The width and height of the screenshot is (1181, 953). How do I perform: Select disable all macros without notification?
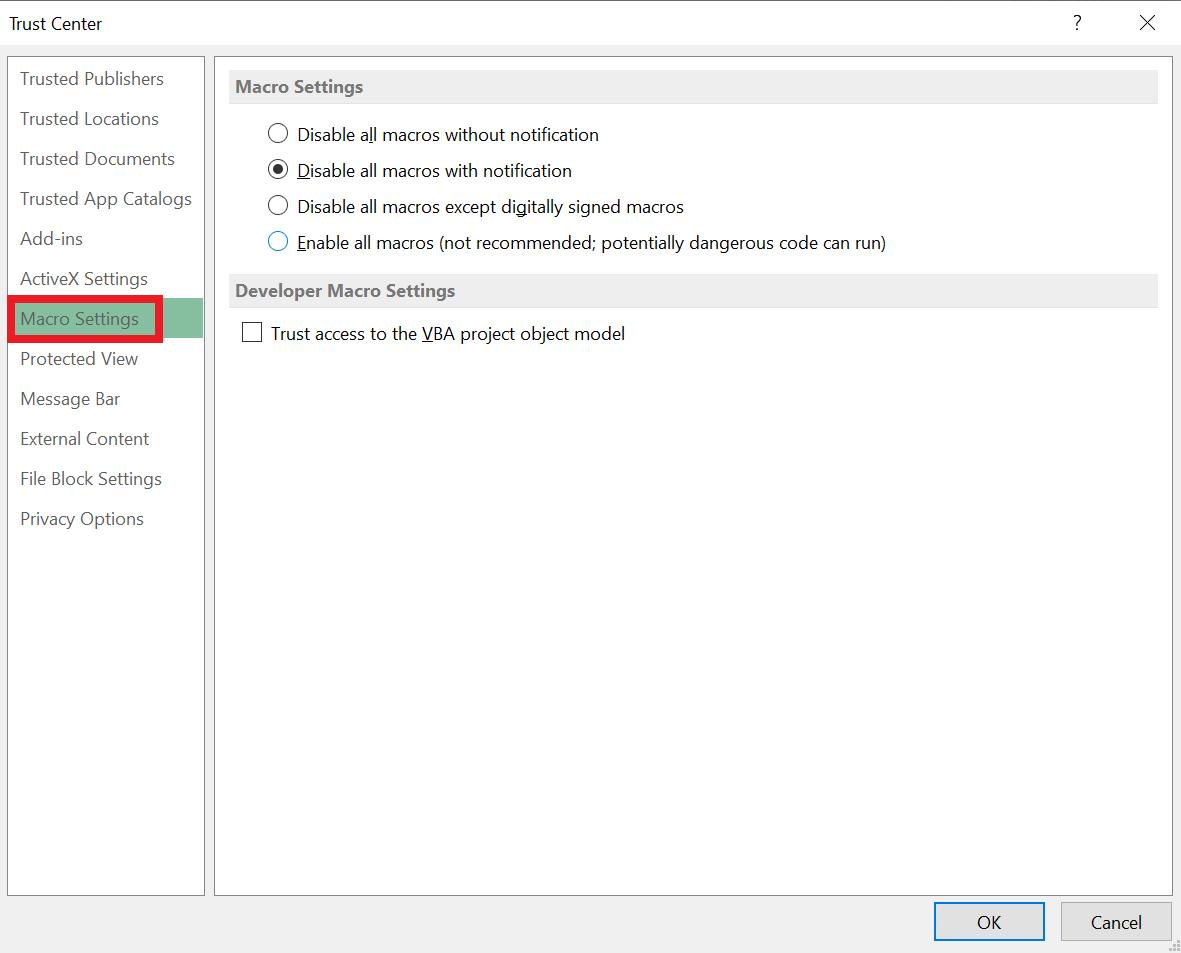(x=277, y=133)
